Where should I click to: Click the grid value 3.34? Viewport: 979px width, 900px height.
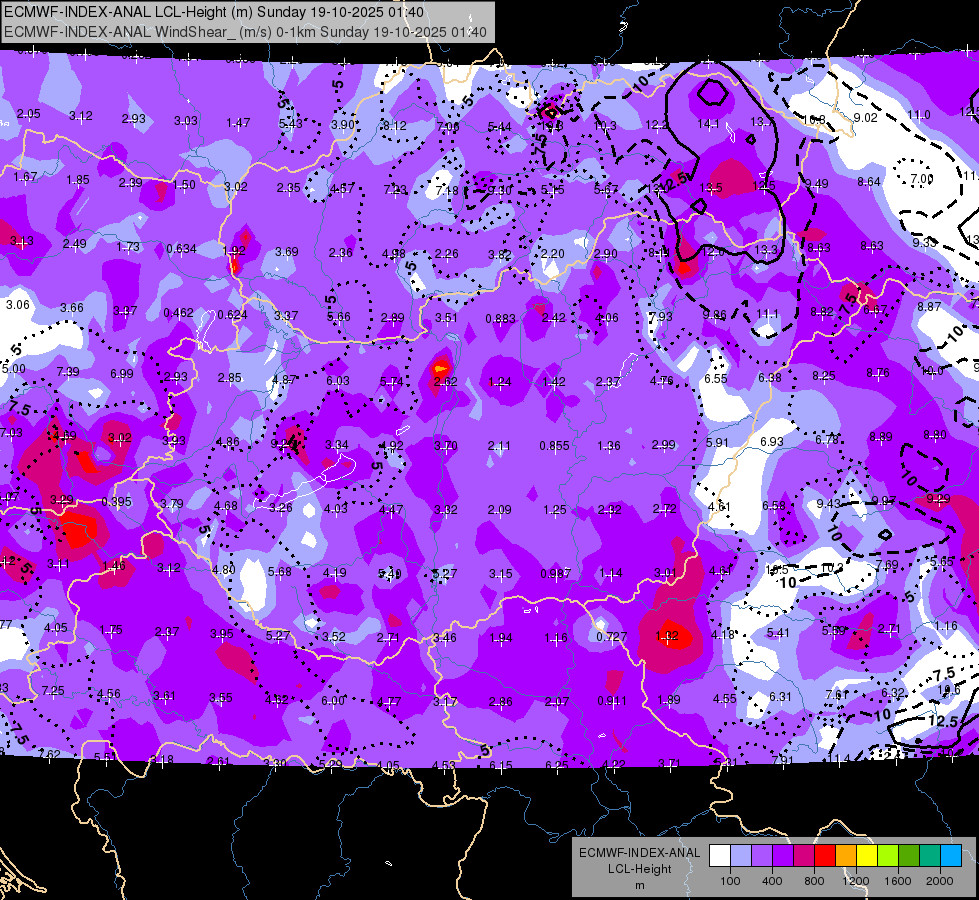click(337, 445)
